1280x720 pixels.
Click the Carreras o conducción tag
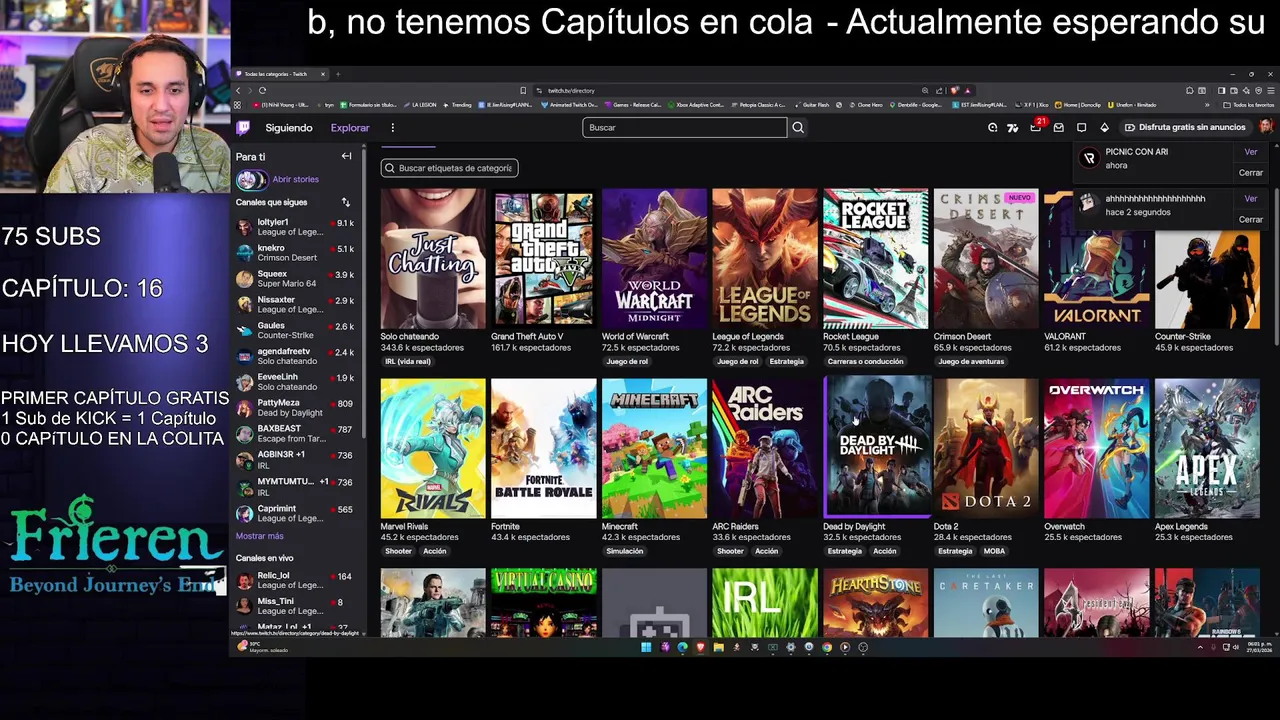865,362
